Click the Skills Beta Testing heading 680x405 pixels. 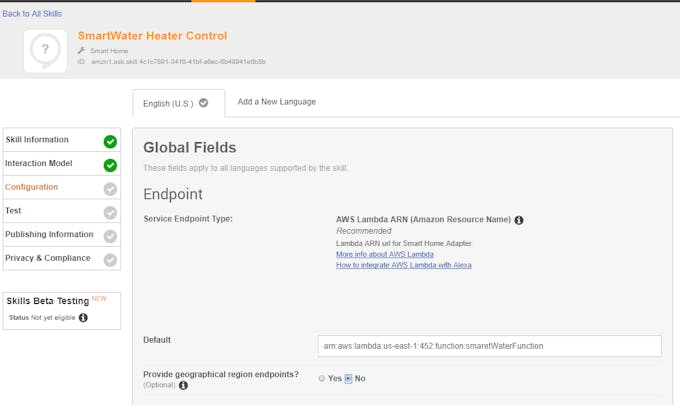click(x=48, y=301)
